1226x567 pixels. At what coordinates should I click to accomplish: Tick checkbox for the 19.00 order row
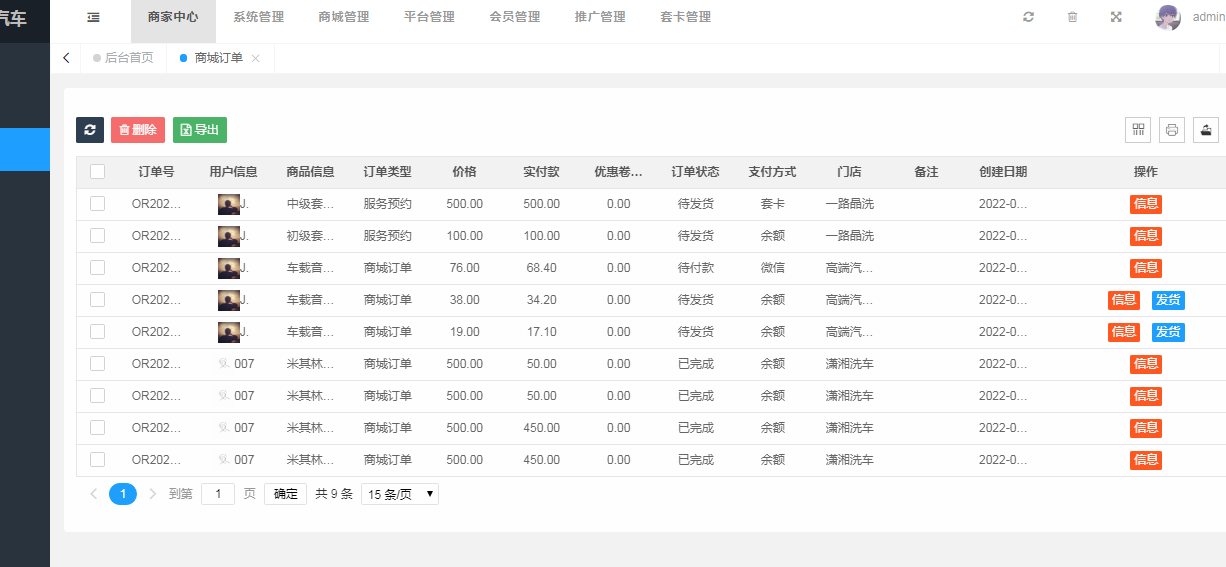point(97,332)
